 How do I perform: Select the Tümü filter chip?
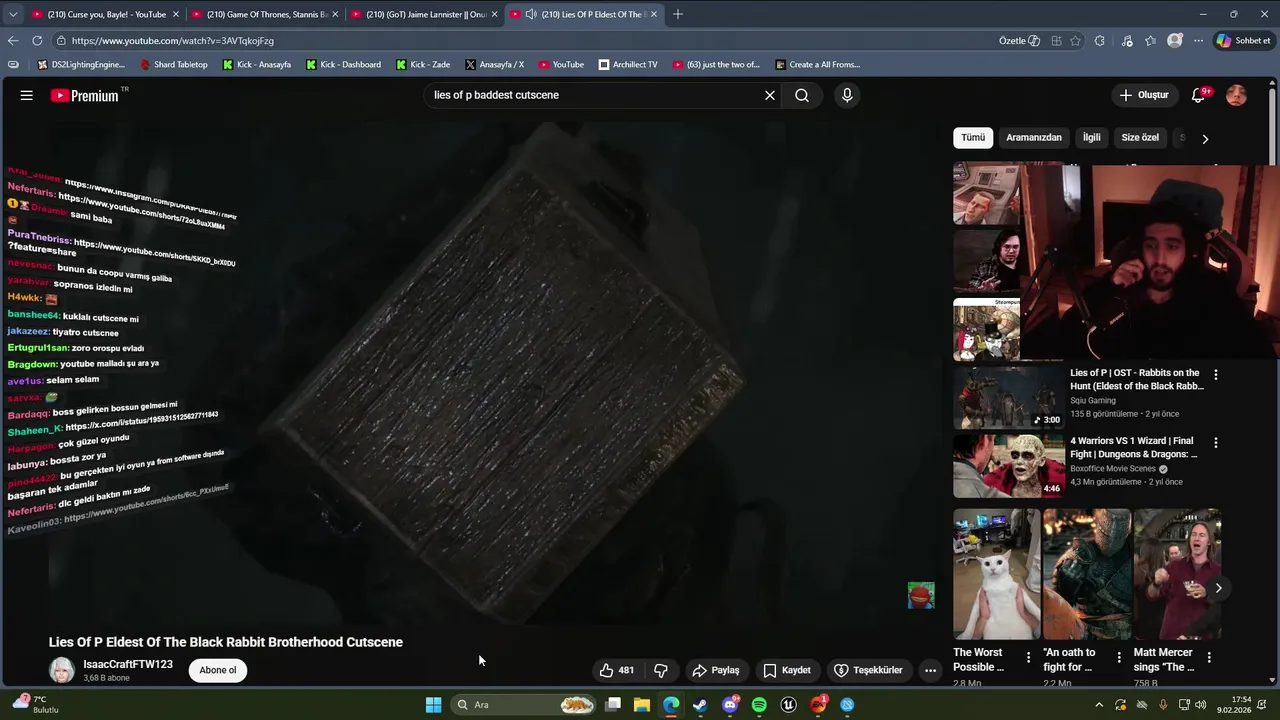(973, 138)
